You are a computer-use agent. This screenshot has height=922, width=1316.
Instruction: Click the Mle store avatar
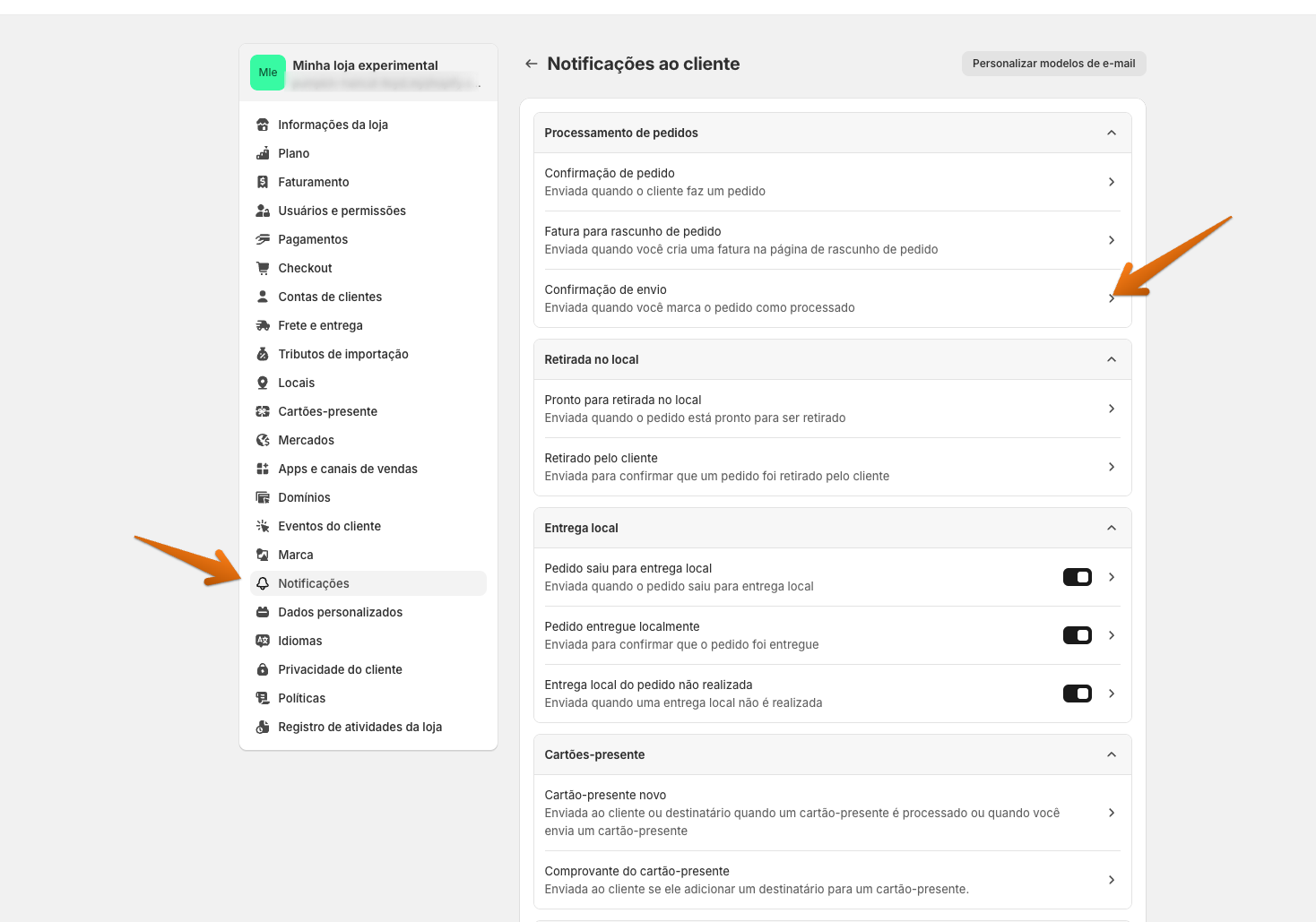267,73
